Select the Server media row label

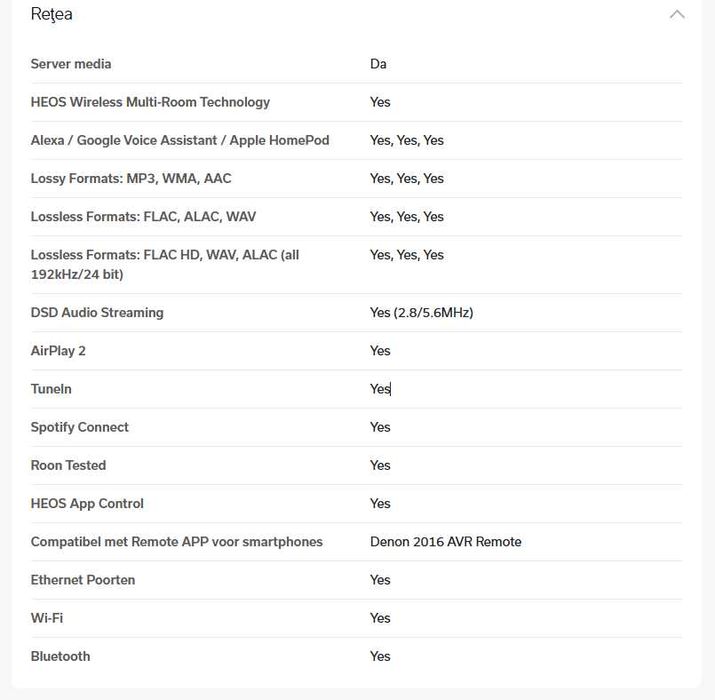coord(71,64)
